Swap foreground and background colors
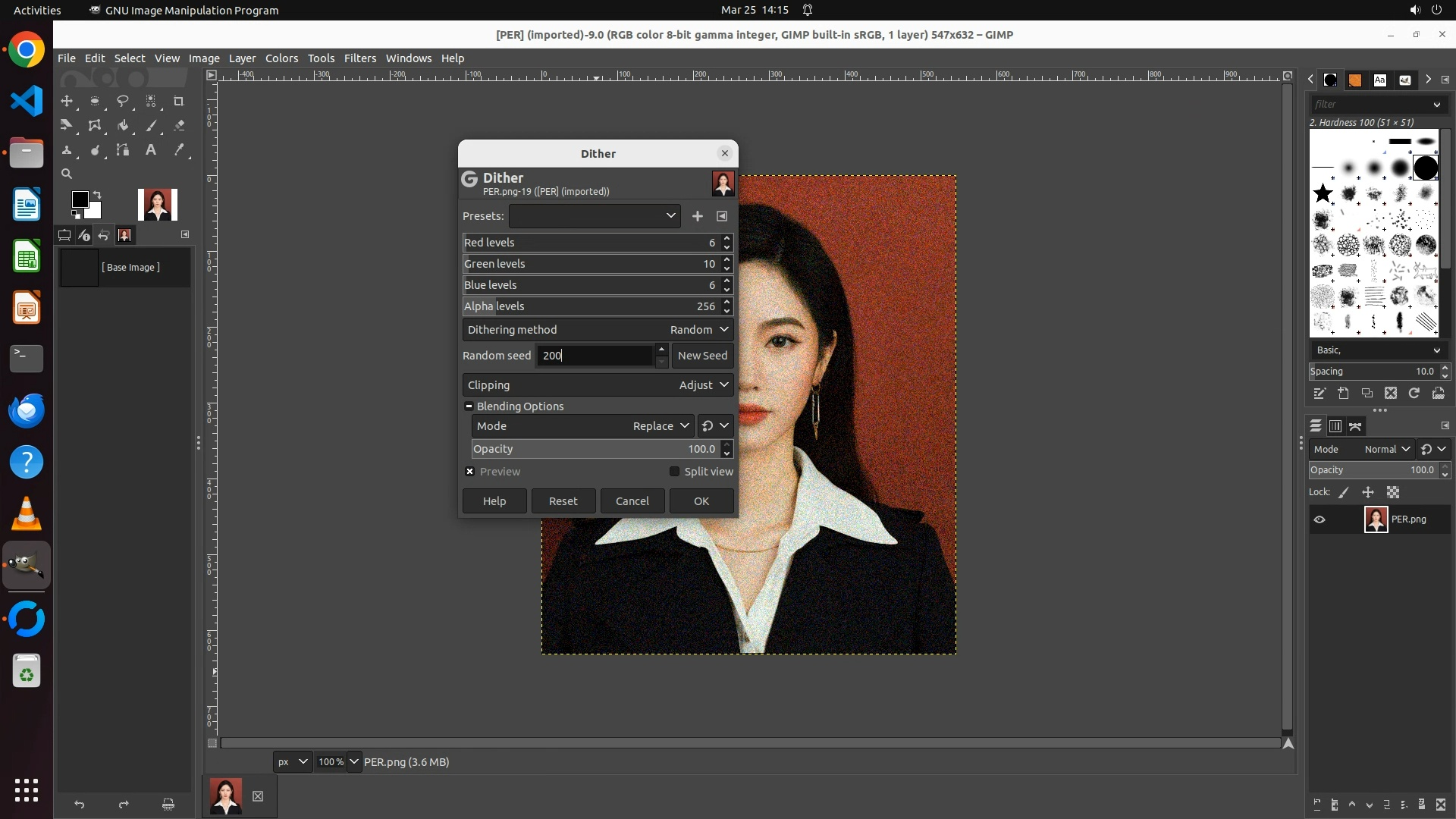Viewport: 1456px width, 819px height. point(97,195)
